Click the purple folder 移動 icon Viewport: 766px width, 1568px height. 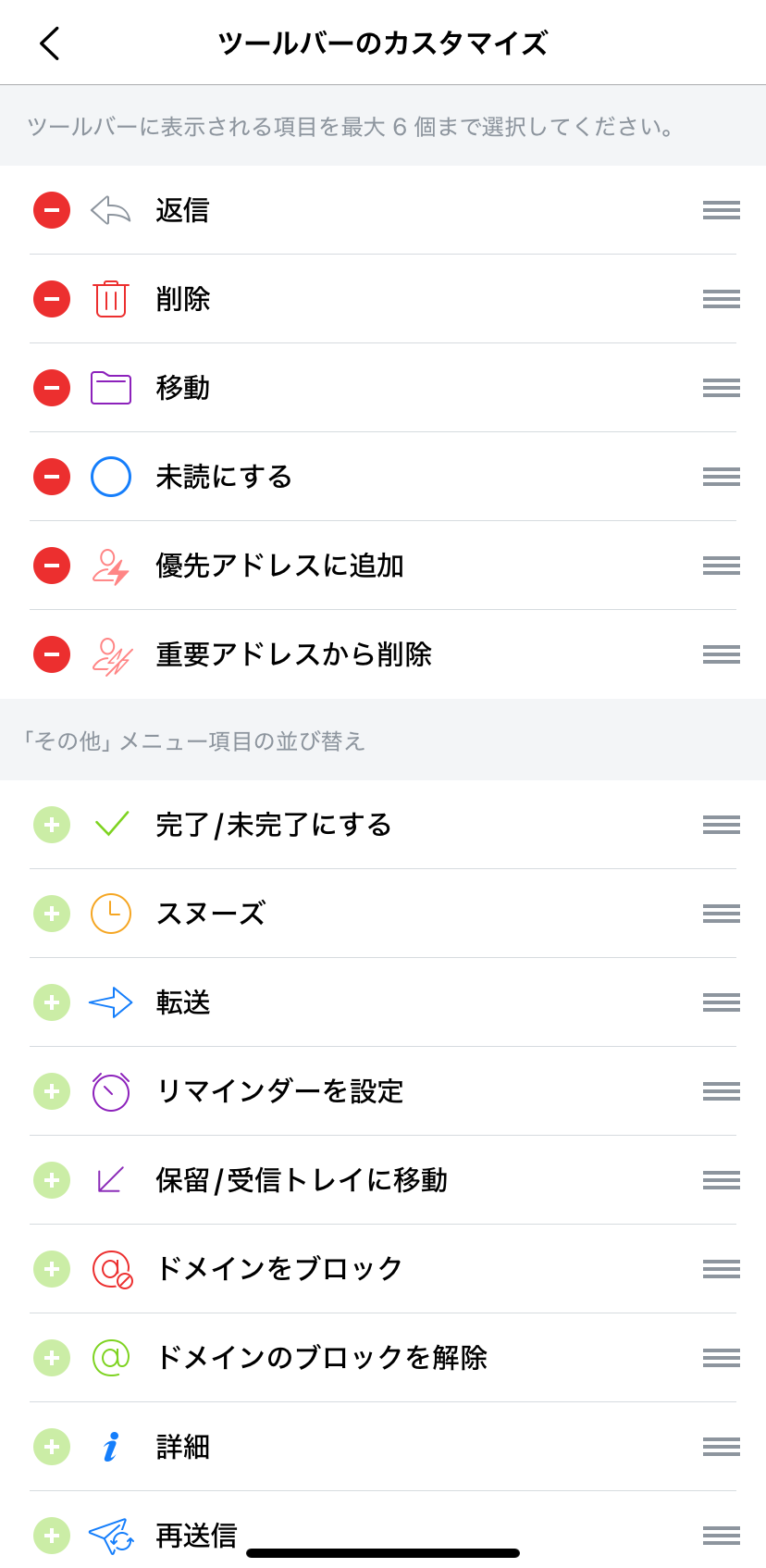pos(111,388)
